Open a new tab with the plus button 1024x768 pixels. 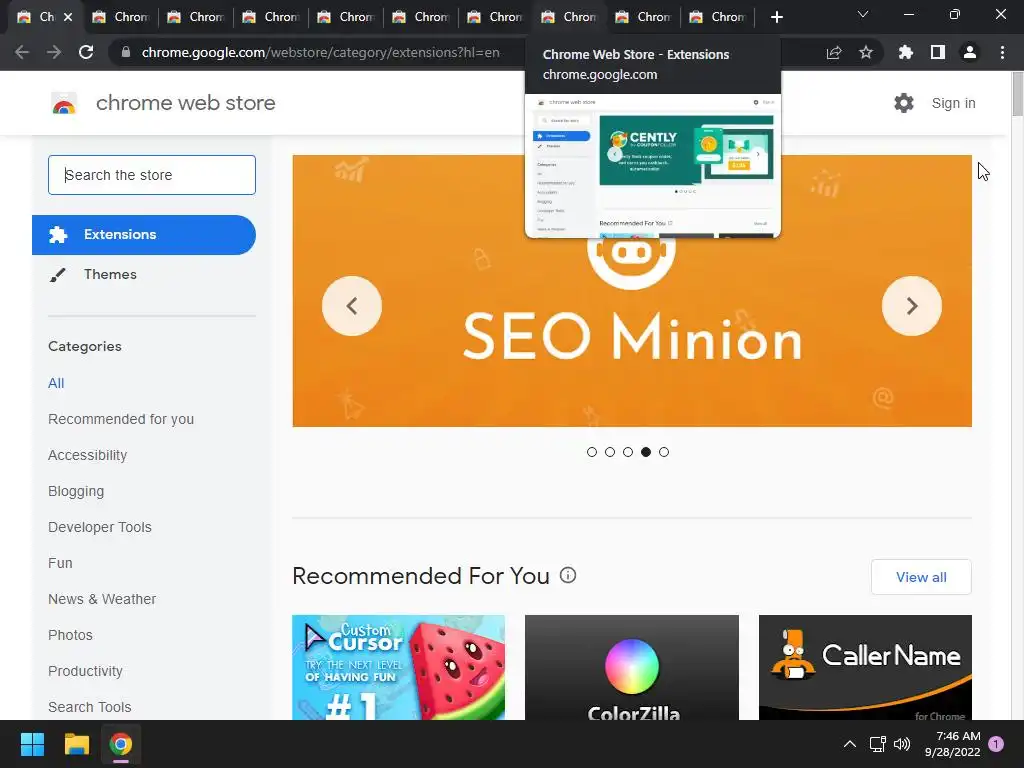pos(776,17)
